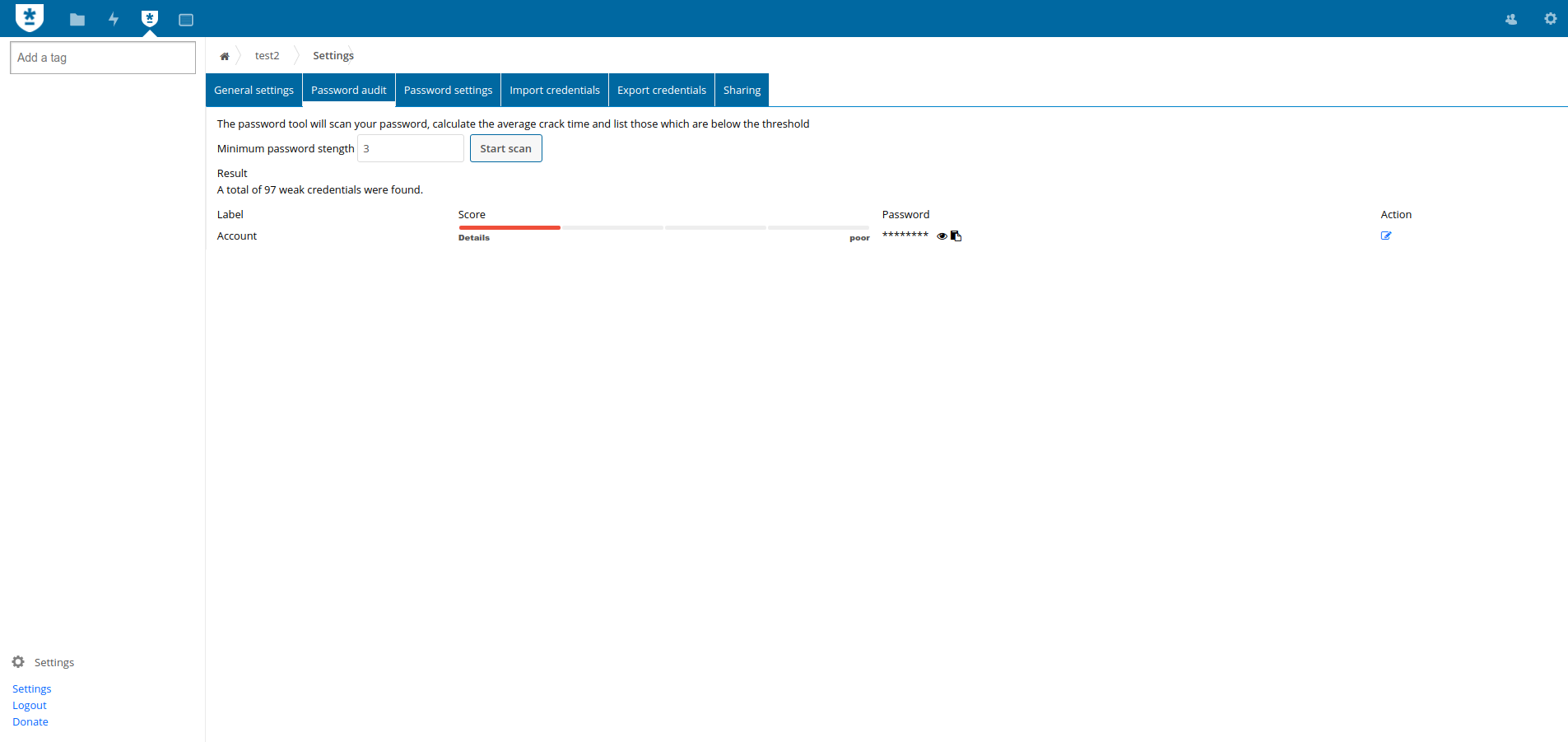Reveal the Account password with eye icon
The height and width of the screenshot is (742, 1568).
[x=942, y=236]
